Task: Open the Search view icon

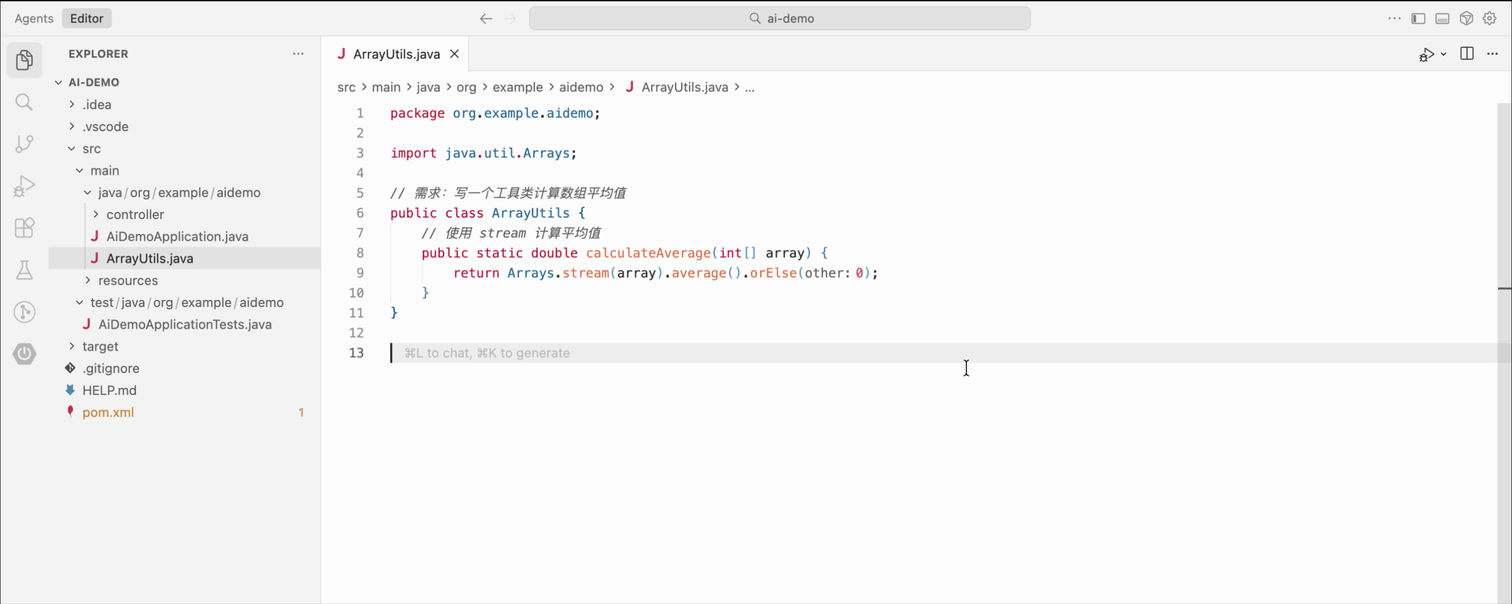Action: coord(24,102)
